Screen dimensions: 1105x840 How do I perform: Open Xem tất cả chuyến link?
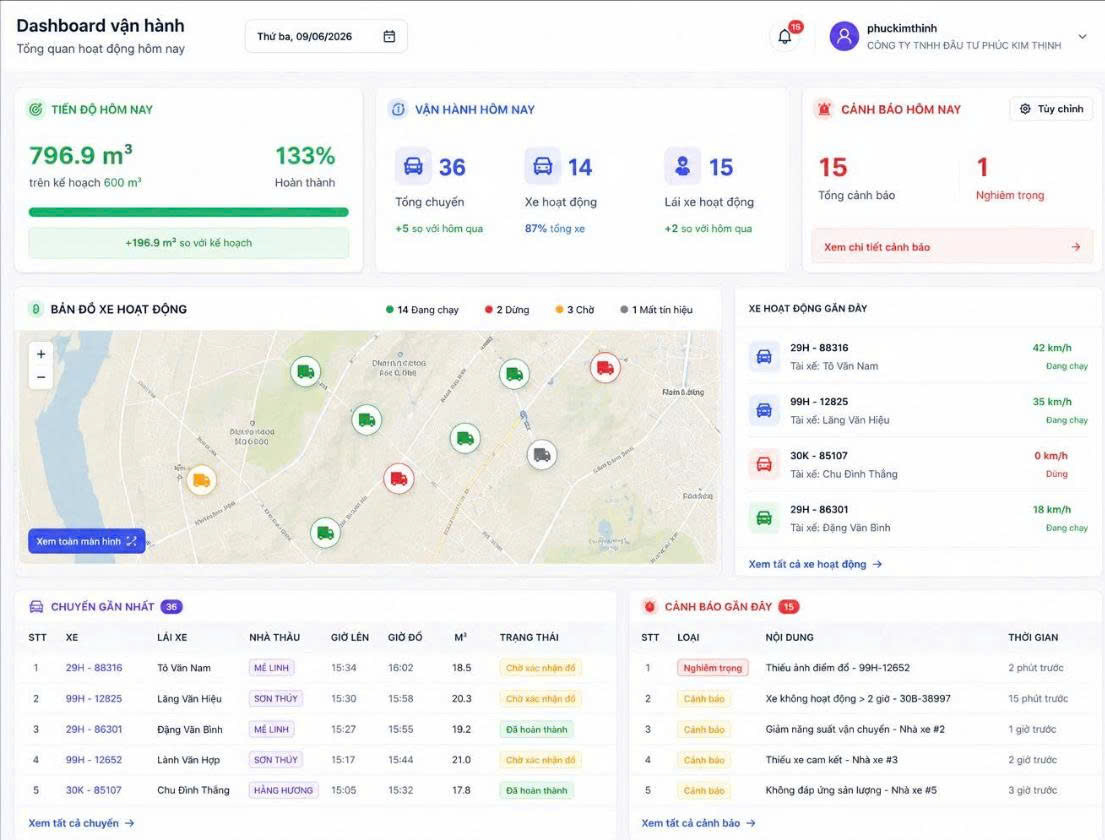(81, 822)
